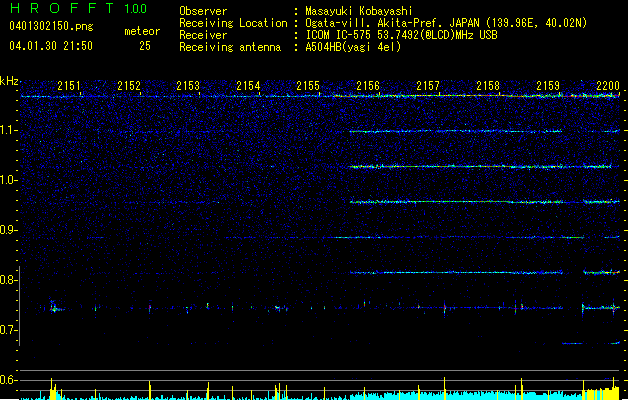Viewport: 629px width, 400px height.
Task: Click the 1.1 frequency axis label
Action: (8, 130)
